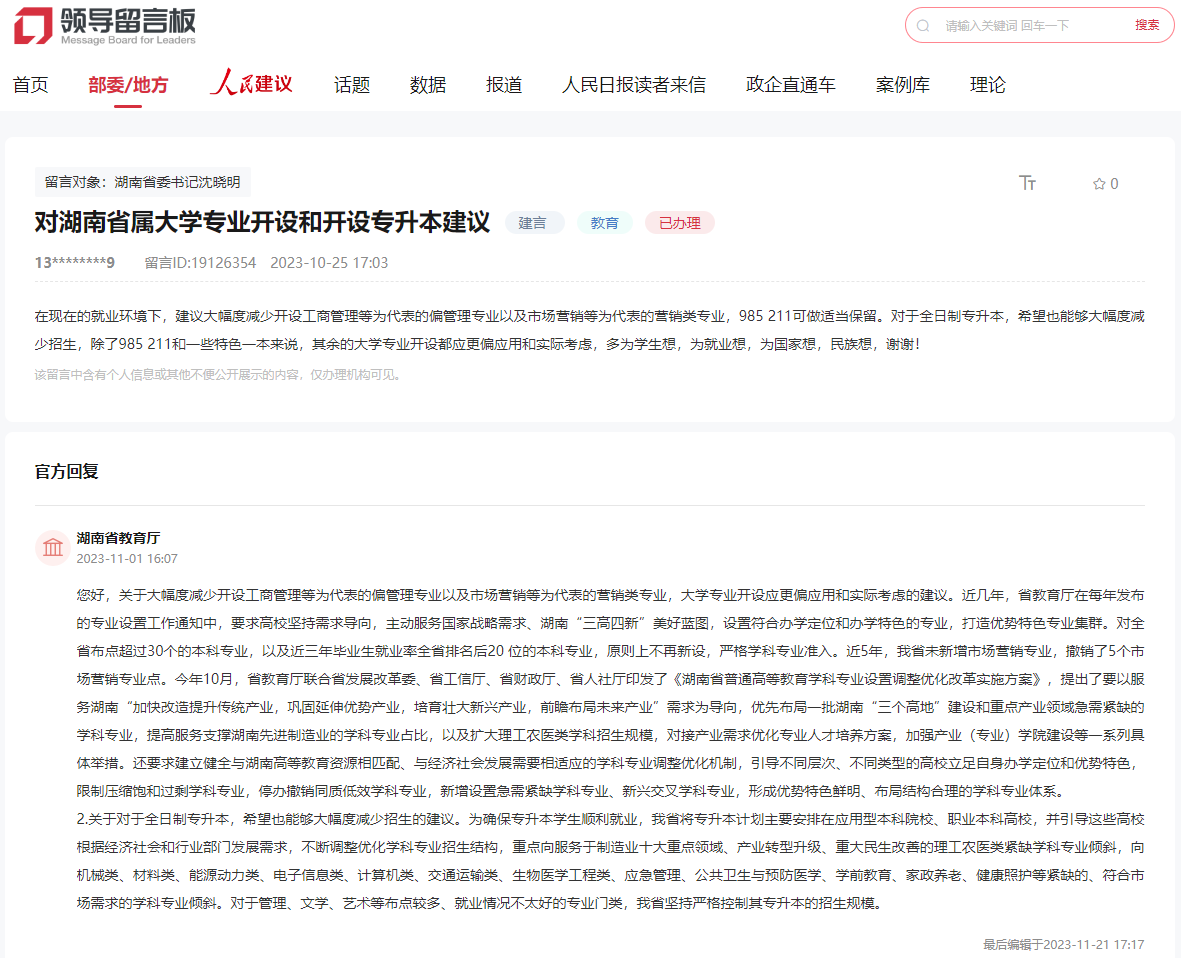Screen dimensions: 1181x958
Task: Click the 湖南省教育厅 avatar icon
Action: coord(53,548)
